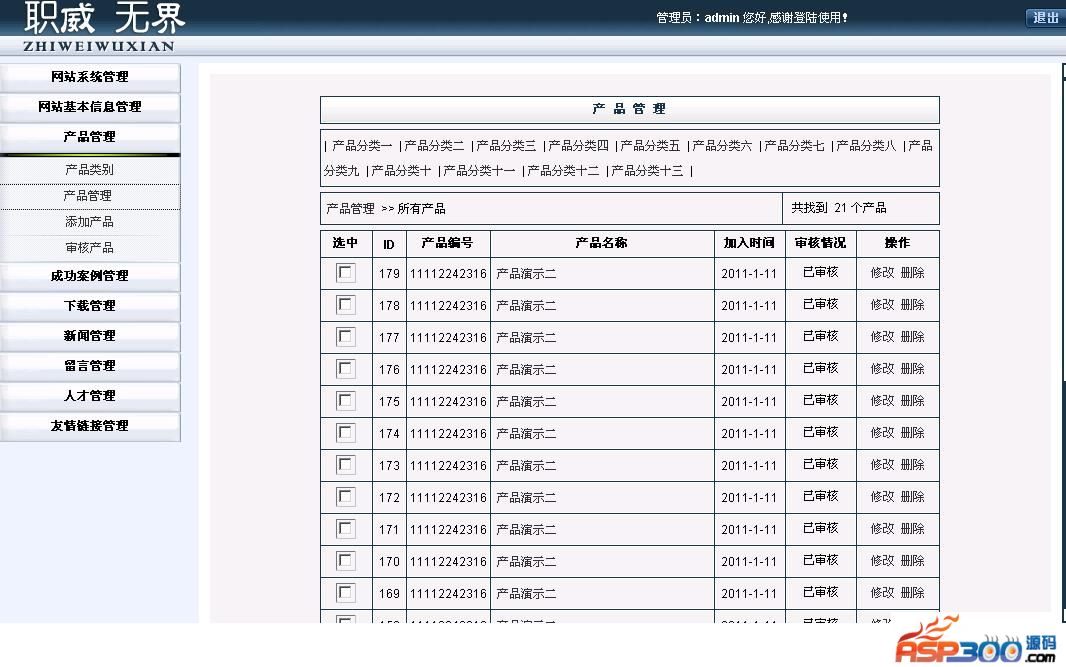
Task: Filter by 产品分类四 category link
Action: 578,146
